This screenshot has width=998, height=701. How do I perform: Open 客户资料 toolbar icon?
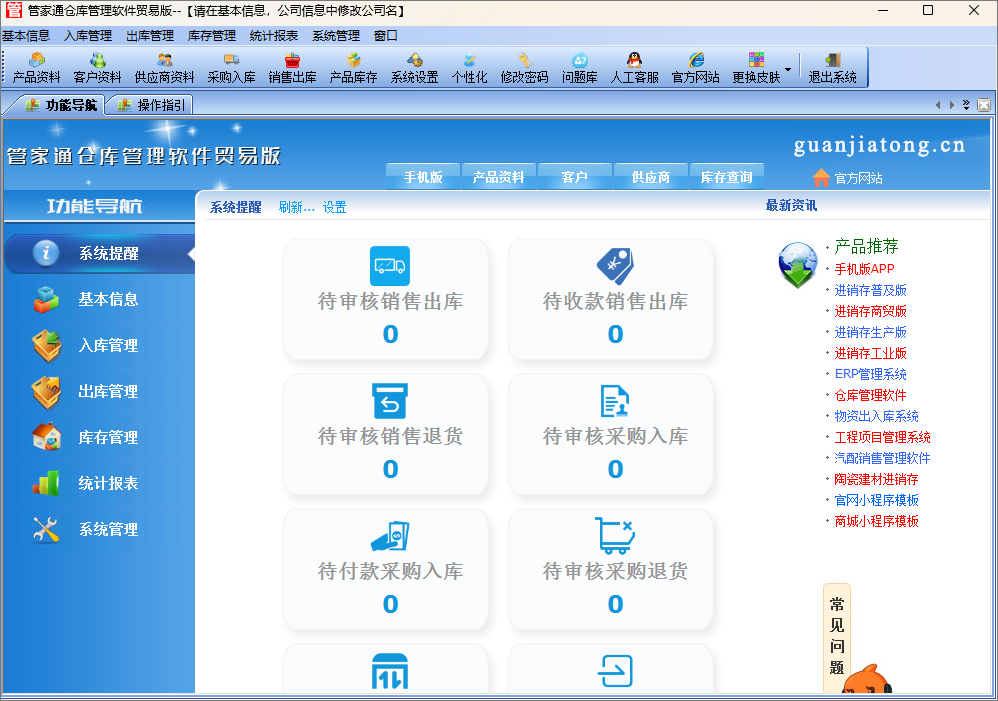pyautogui.click(x=97, y=68)
